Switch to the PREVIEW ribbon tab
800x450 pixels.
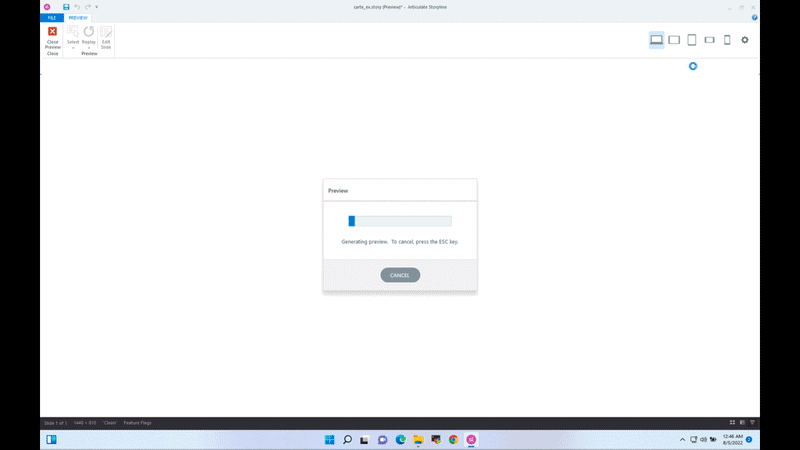click(x=78, y=18)
